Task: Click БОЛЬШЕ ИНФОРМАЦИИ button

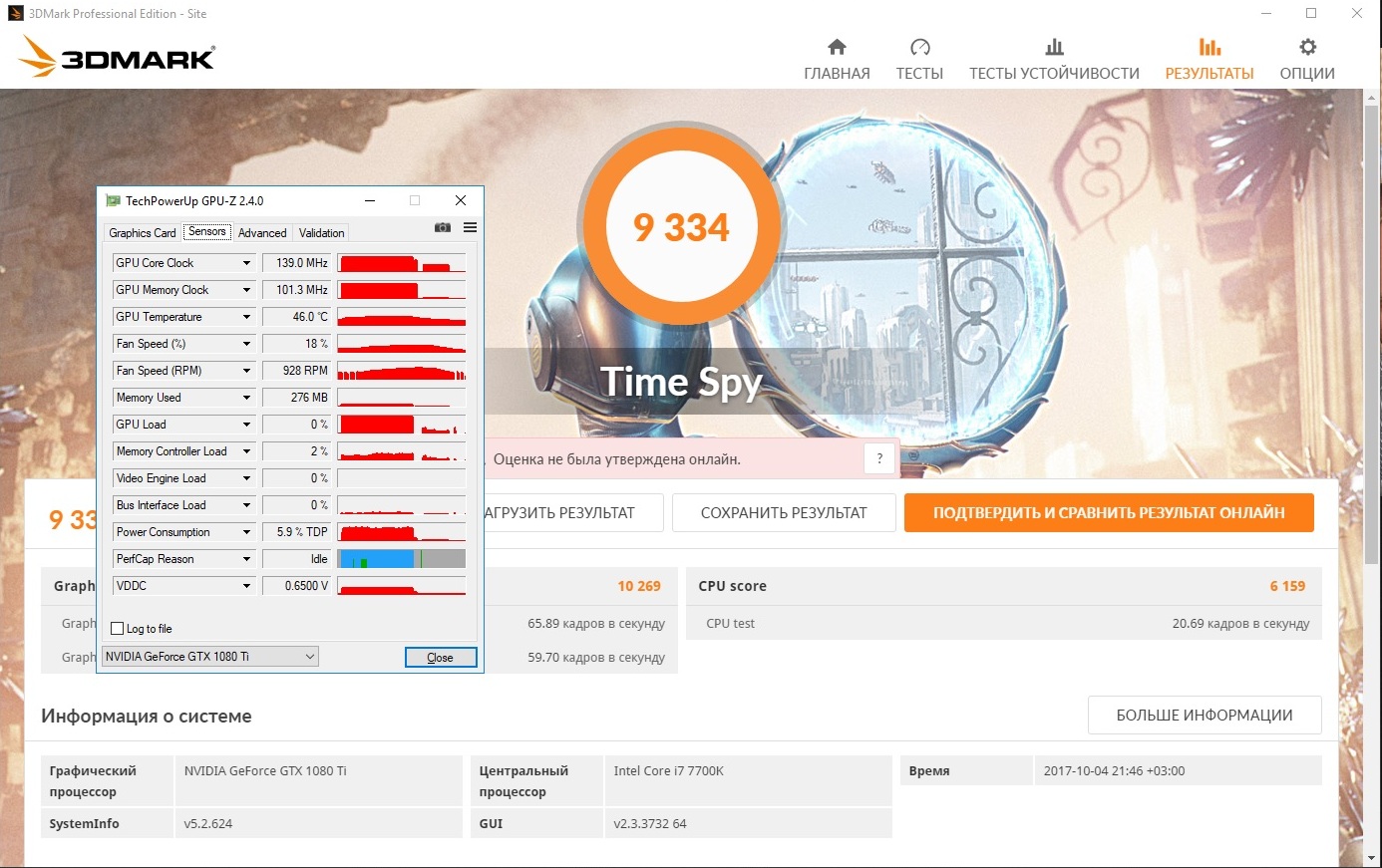Action: click(x=1205, y=716)
